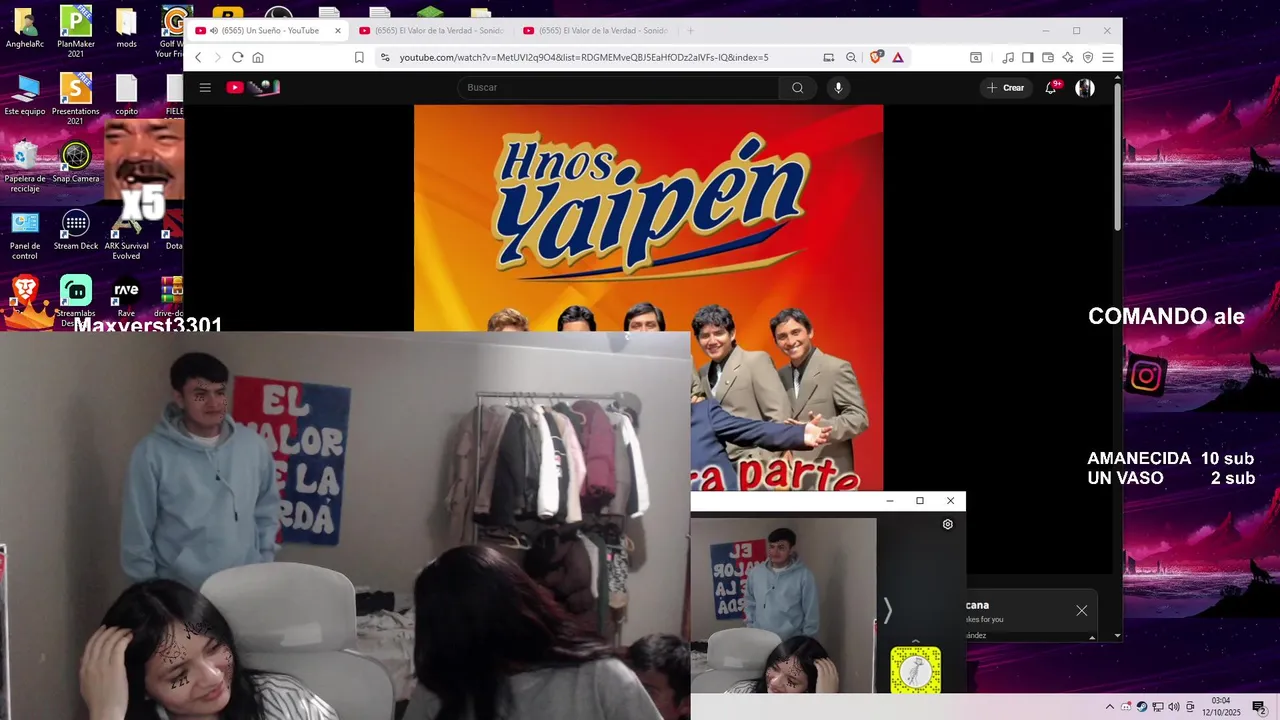Go back using browser back arrow
The height and width of the screenshot is (720, 1280).
[x=198, y=58]
